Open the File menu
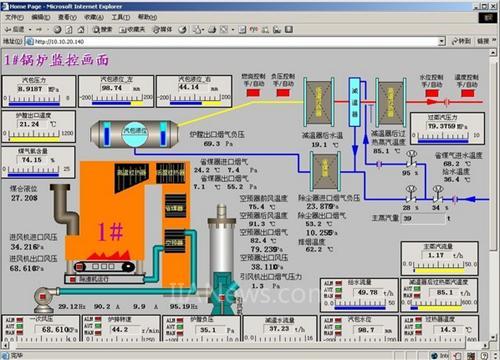Viewport: 500px width, 360px height. [x=14, y=17]
